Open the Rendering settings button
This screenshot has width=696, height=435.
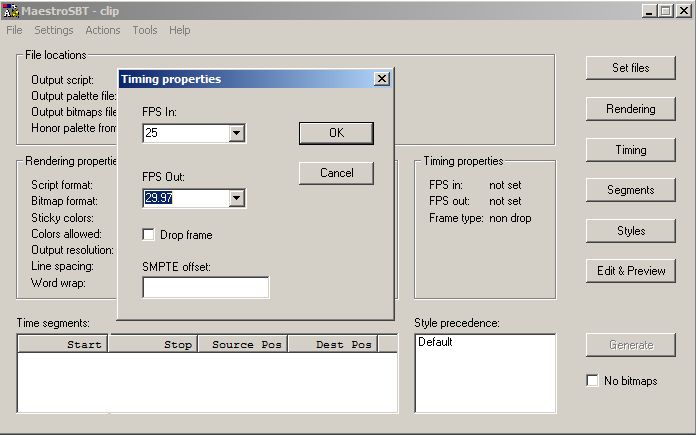[630, 109]
